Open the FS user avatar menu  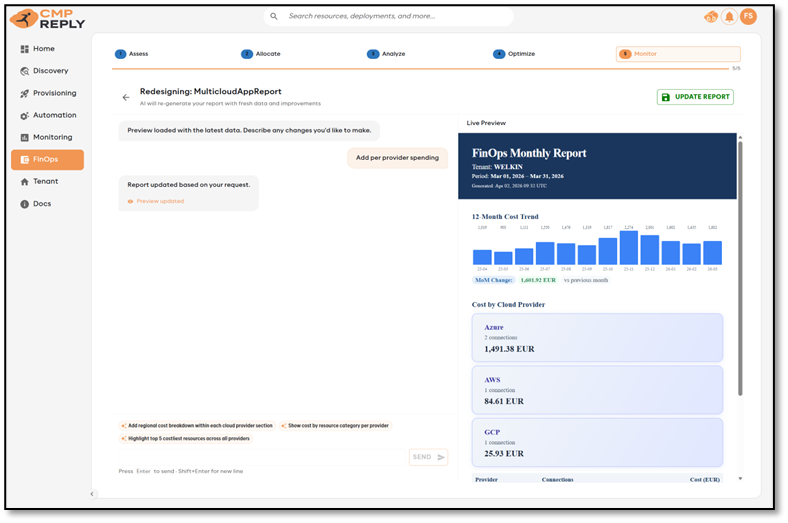[x=748, y=17]
